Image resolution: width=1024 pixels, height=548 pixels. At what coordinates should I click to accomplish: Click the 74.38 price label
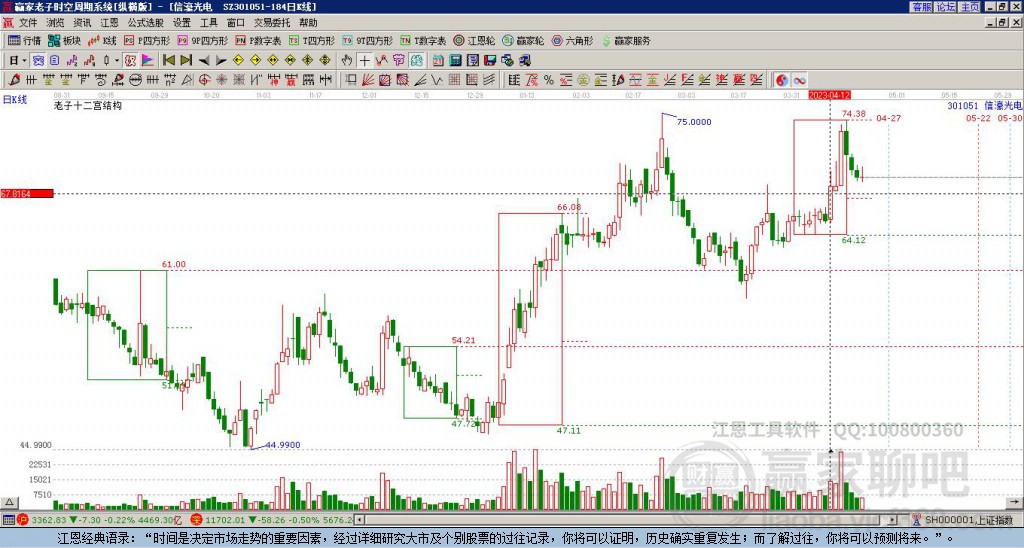tap(854, 114)
